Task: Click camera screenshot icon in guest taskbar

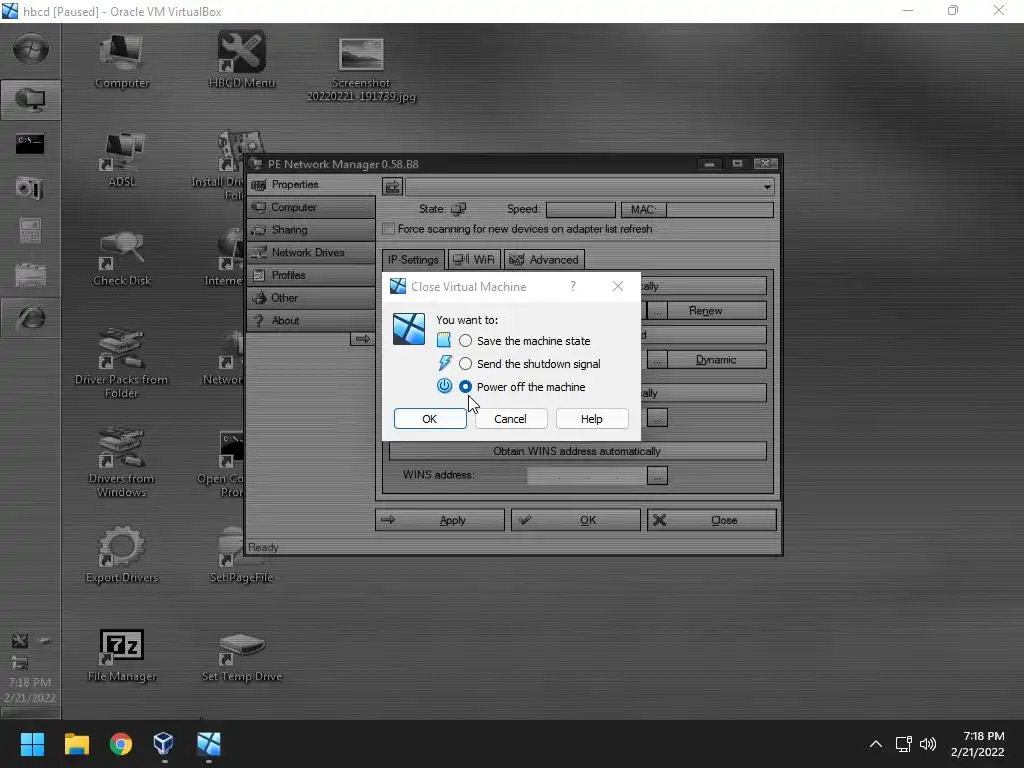Action: coord(30,188)
